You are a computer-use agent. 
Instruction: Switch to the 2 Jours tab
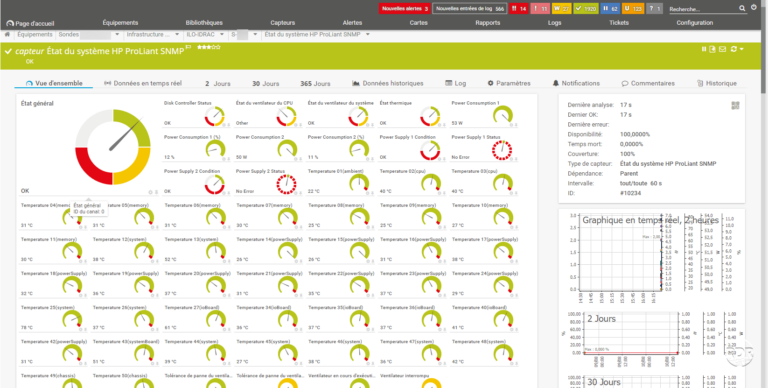click(217, 84)
